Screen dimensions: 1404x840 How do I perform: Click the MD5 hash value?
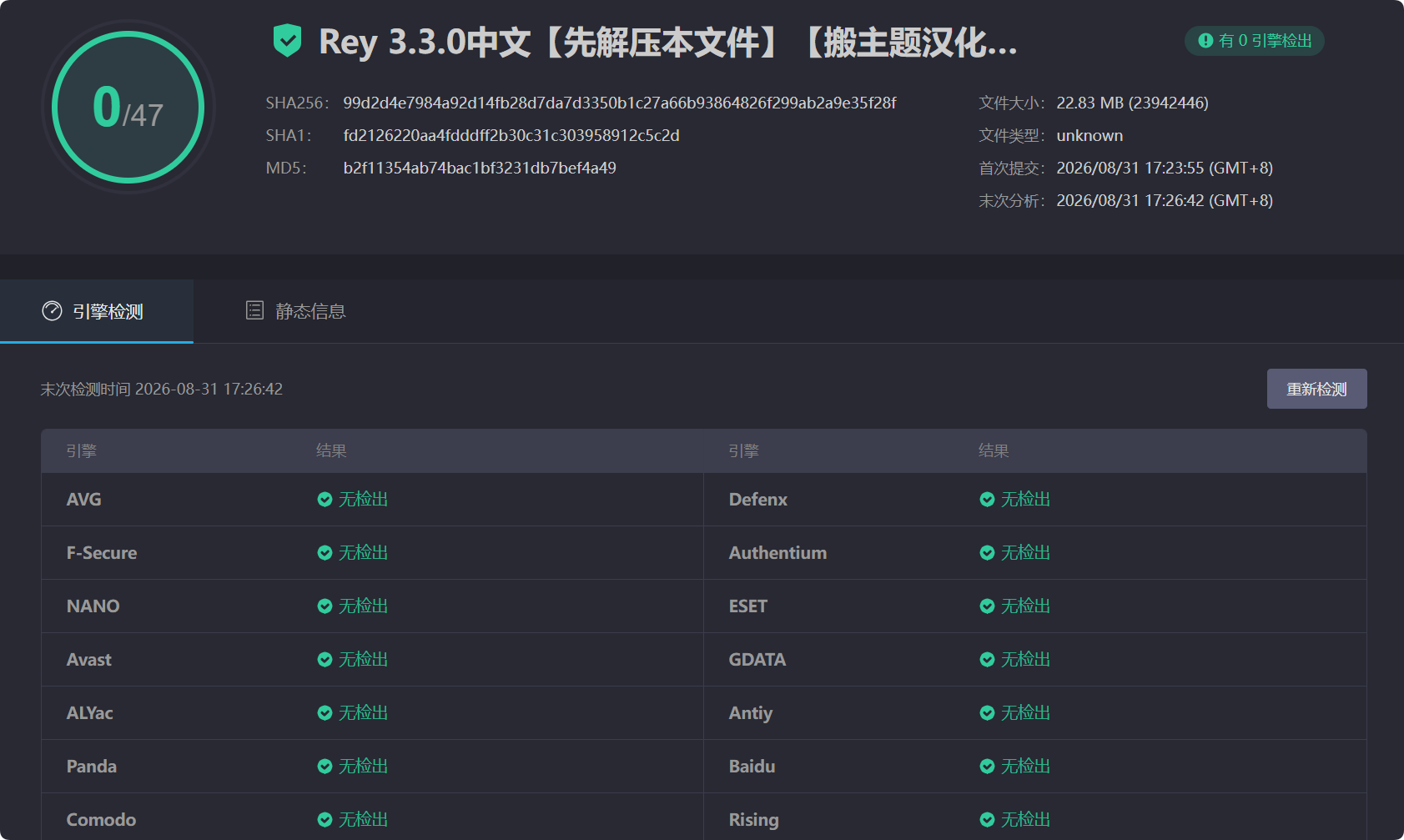click(480, 168)
